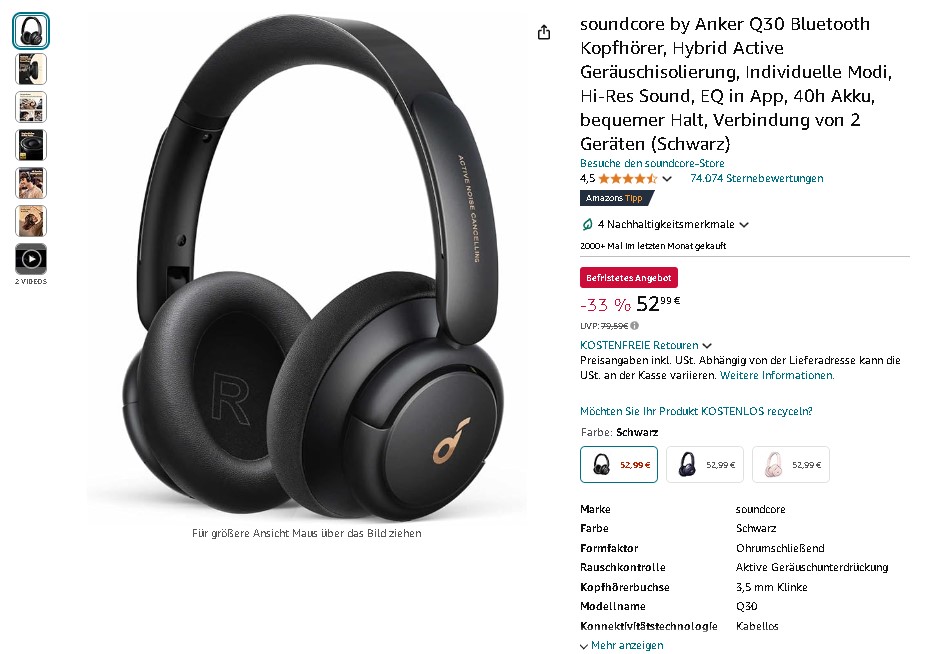This screenshot has width=926, height=654.
Task: Expand KOSTENFREIE Retouren information
Action: 645,345
